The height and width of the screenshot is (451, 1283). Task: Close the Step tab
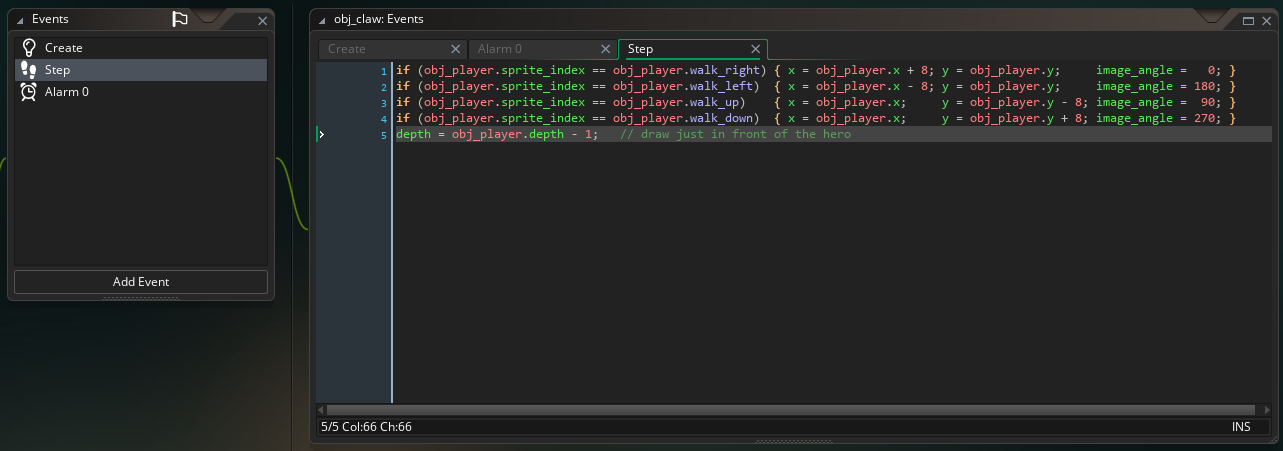[x=756, y=49]
